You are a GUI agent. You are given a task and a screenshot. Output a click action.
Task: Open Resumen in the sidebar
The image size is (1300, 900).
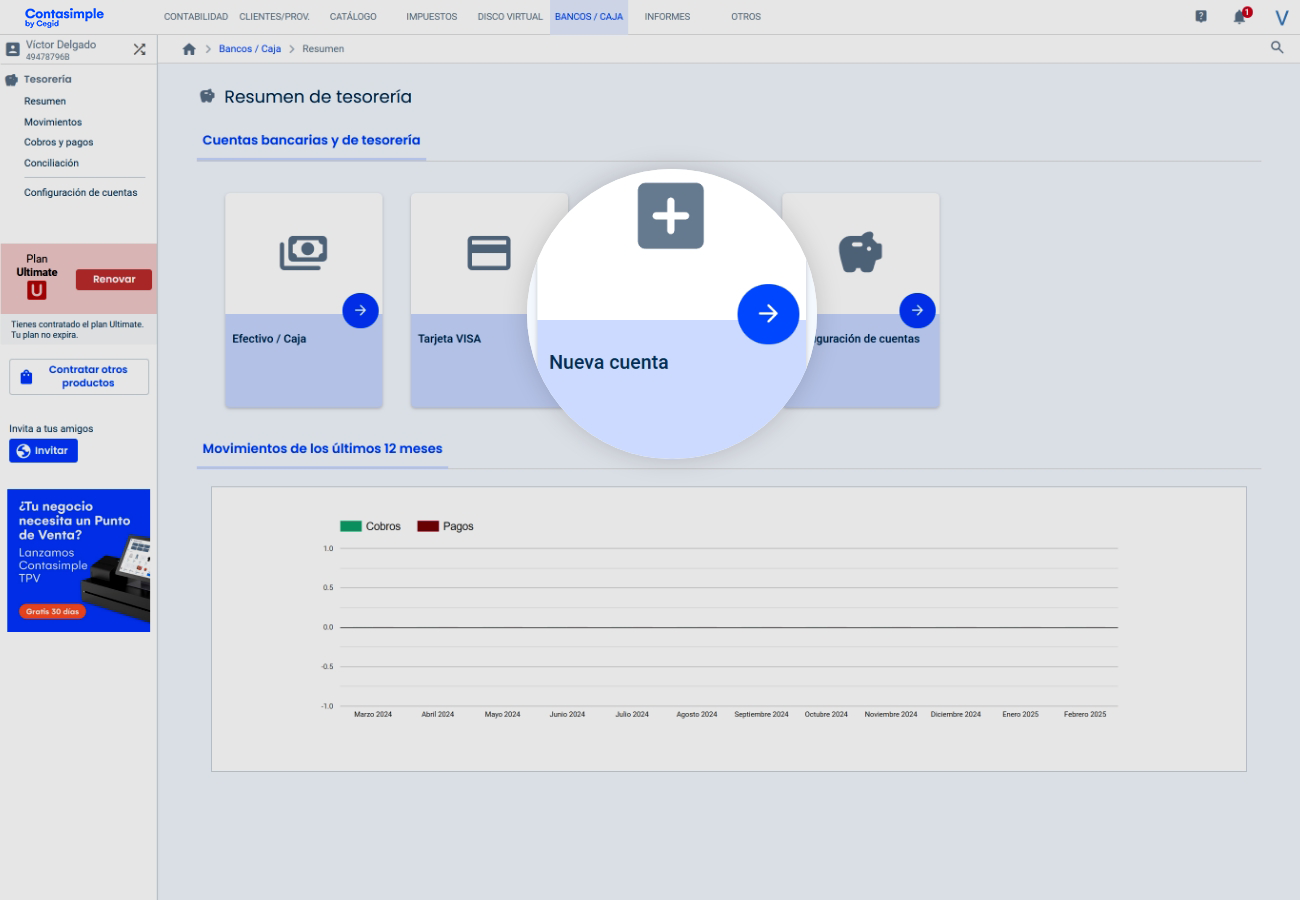[45, 101]
